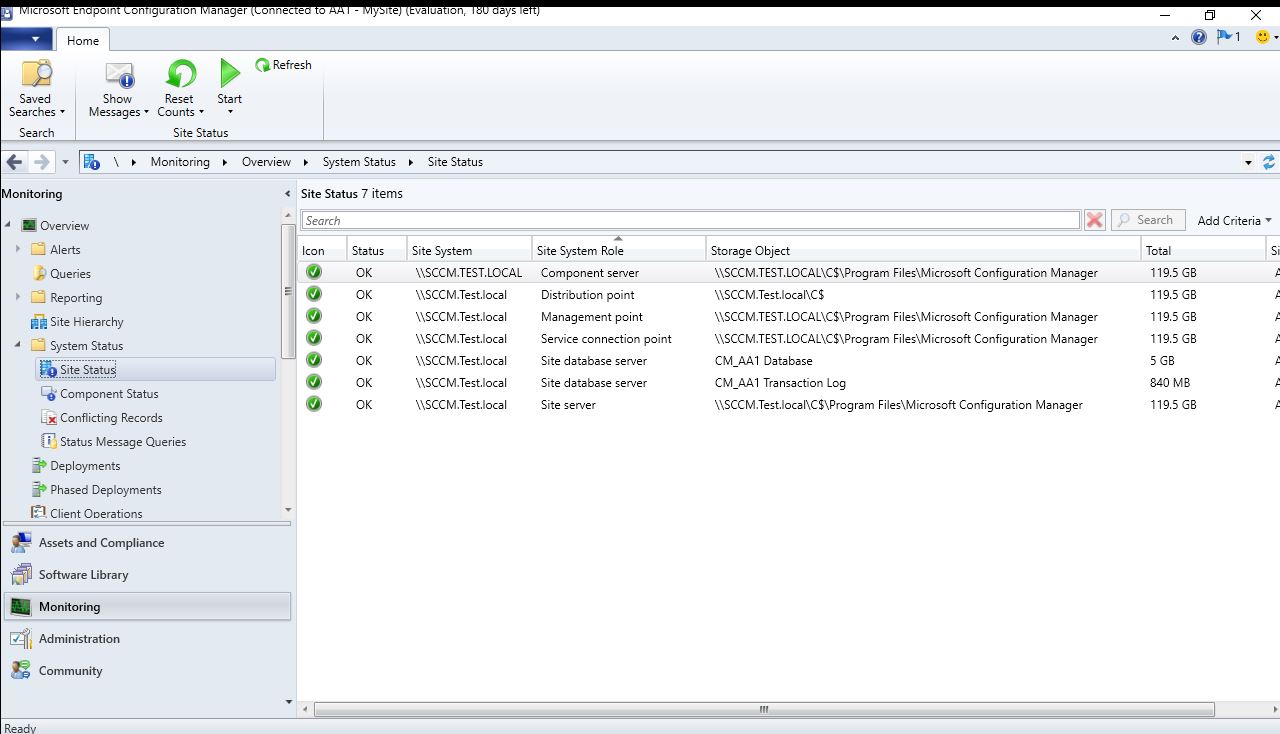Open the Community workspace

coord(69,670)
